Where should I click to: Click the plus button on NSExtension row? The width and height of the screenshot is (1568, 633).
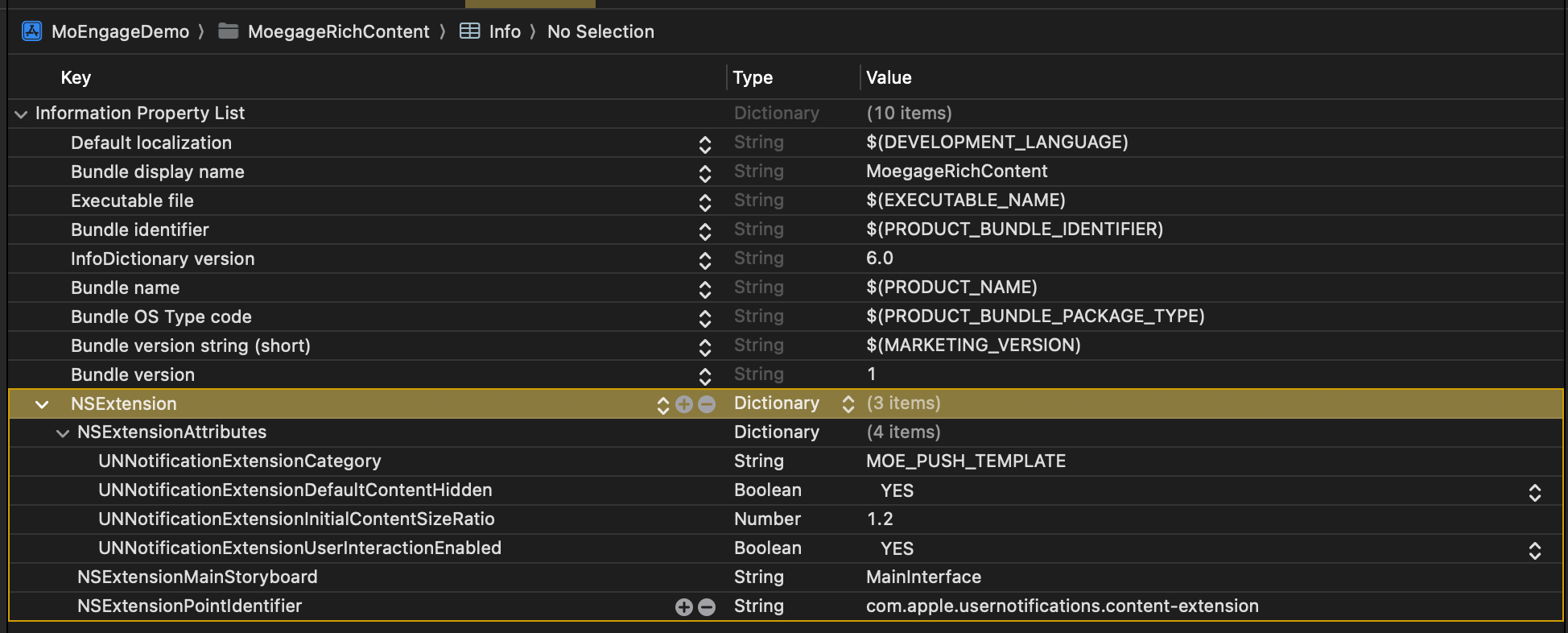684,404
